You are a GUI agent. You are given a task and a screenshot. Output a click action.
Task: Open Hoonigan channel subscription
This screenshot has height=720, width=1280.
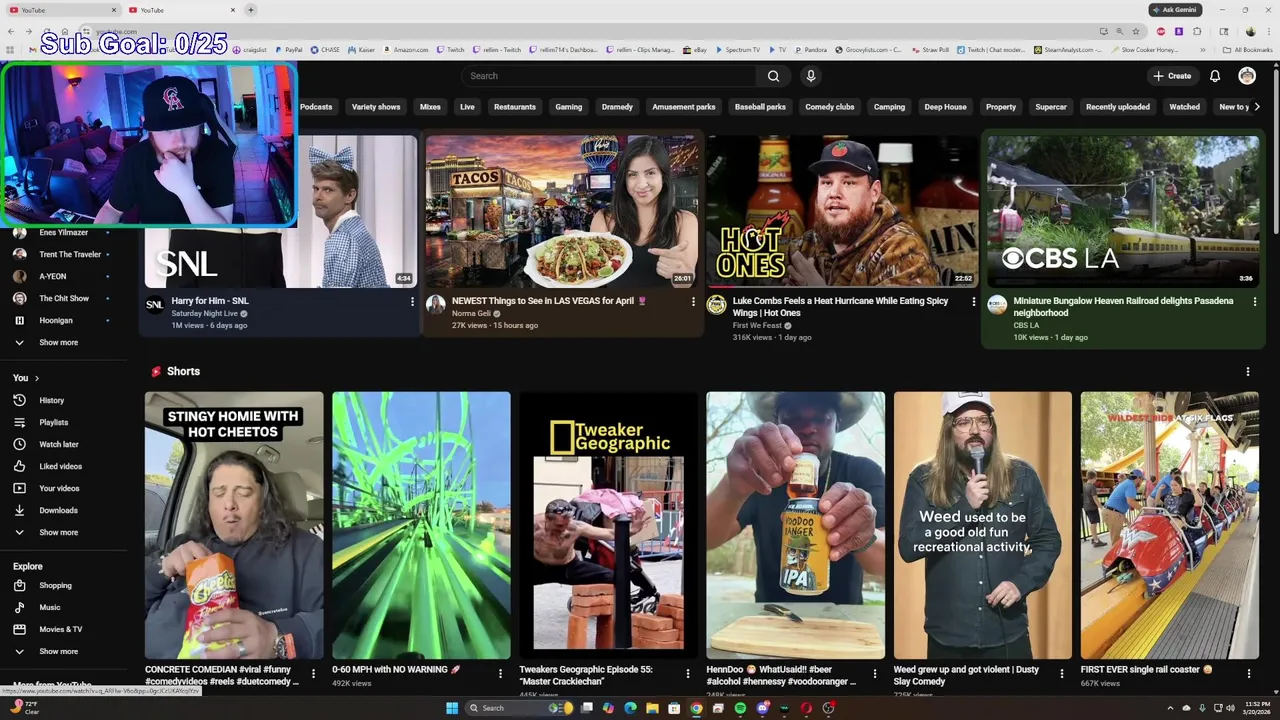[64, 320]
